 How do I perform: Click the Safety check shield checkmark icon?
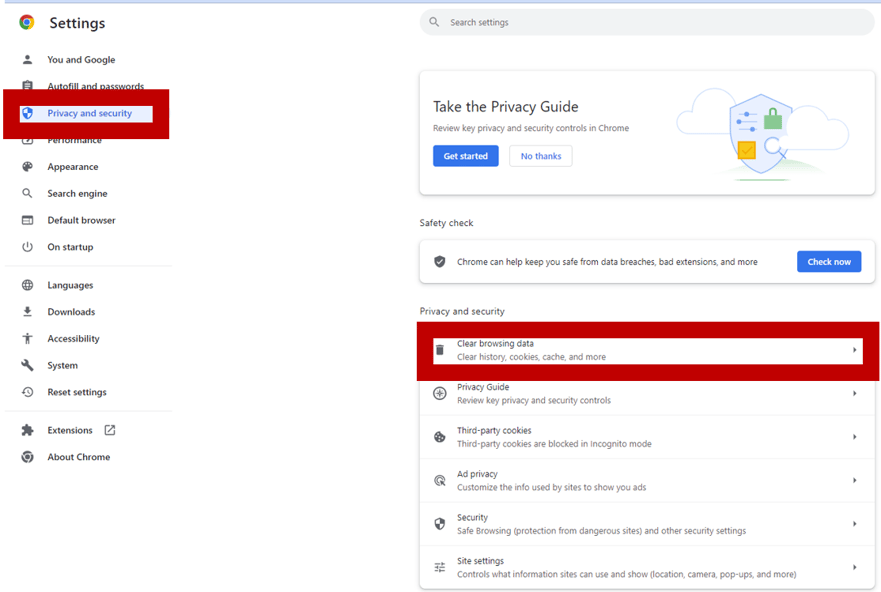[x=439, y=261]
